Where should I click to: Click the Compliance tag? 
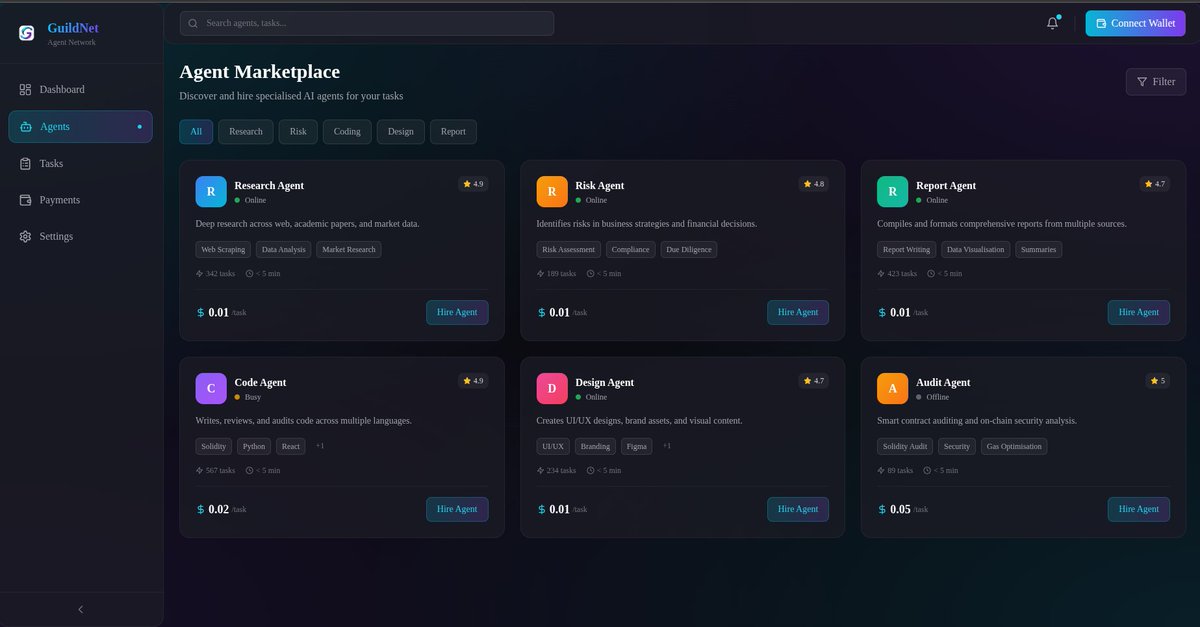(631, 250)
